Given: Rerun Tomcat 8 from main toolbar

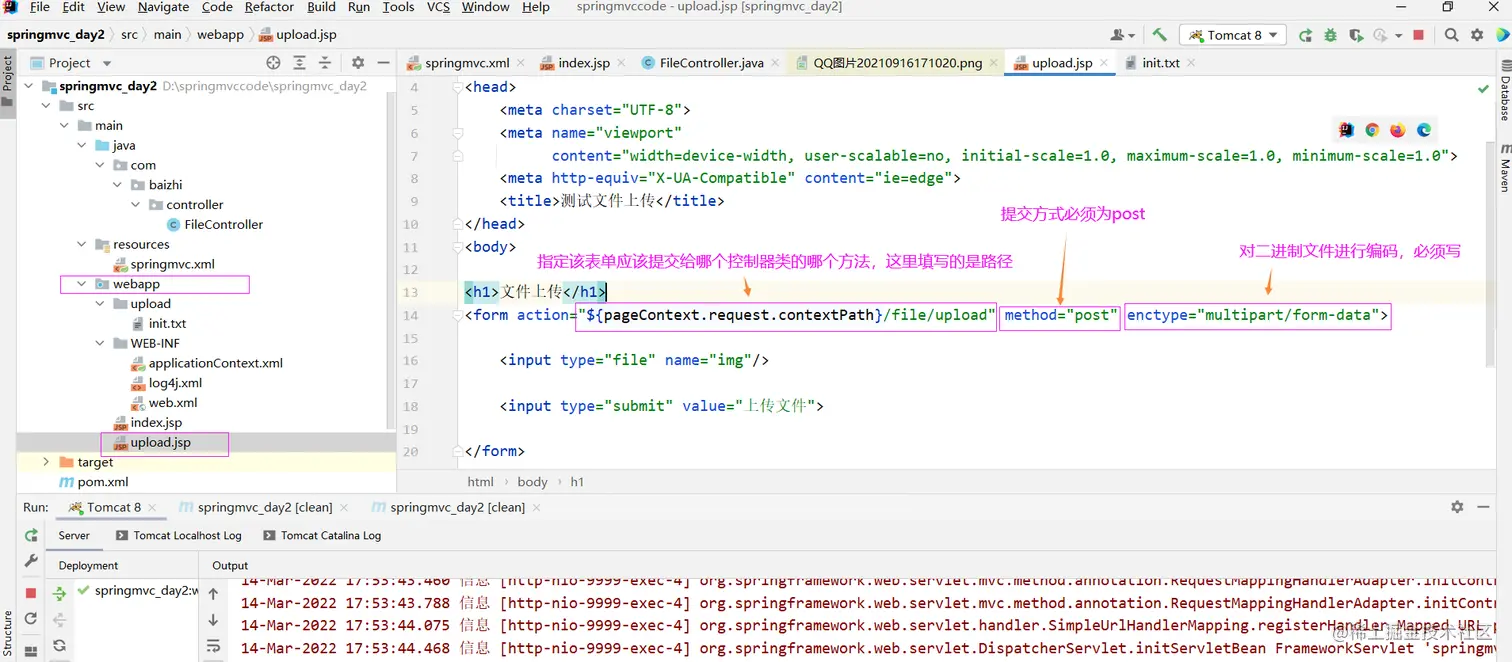Looking at the screenshot, I should [x=1305, y=35].
